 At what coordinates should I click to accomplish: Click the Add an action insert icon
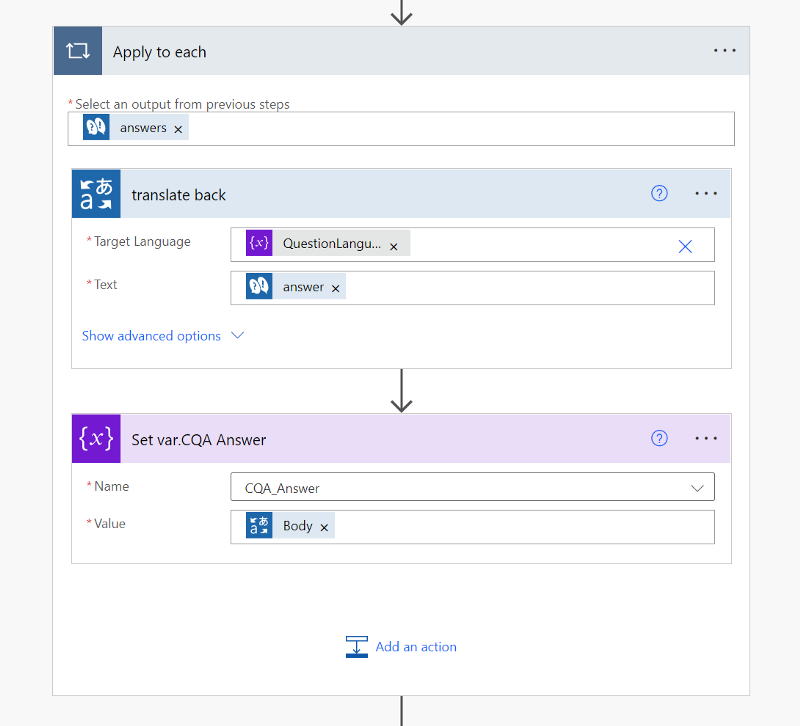click(x=357, y=646)
